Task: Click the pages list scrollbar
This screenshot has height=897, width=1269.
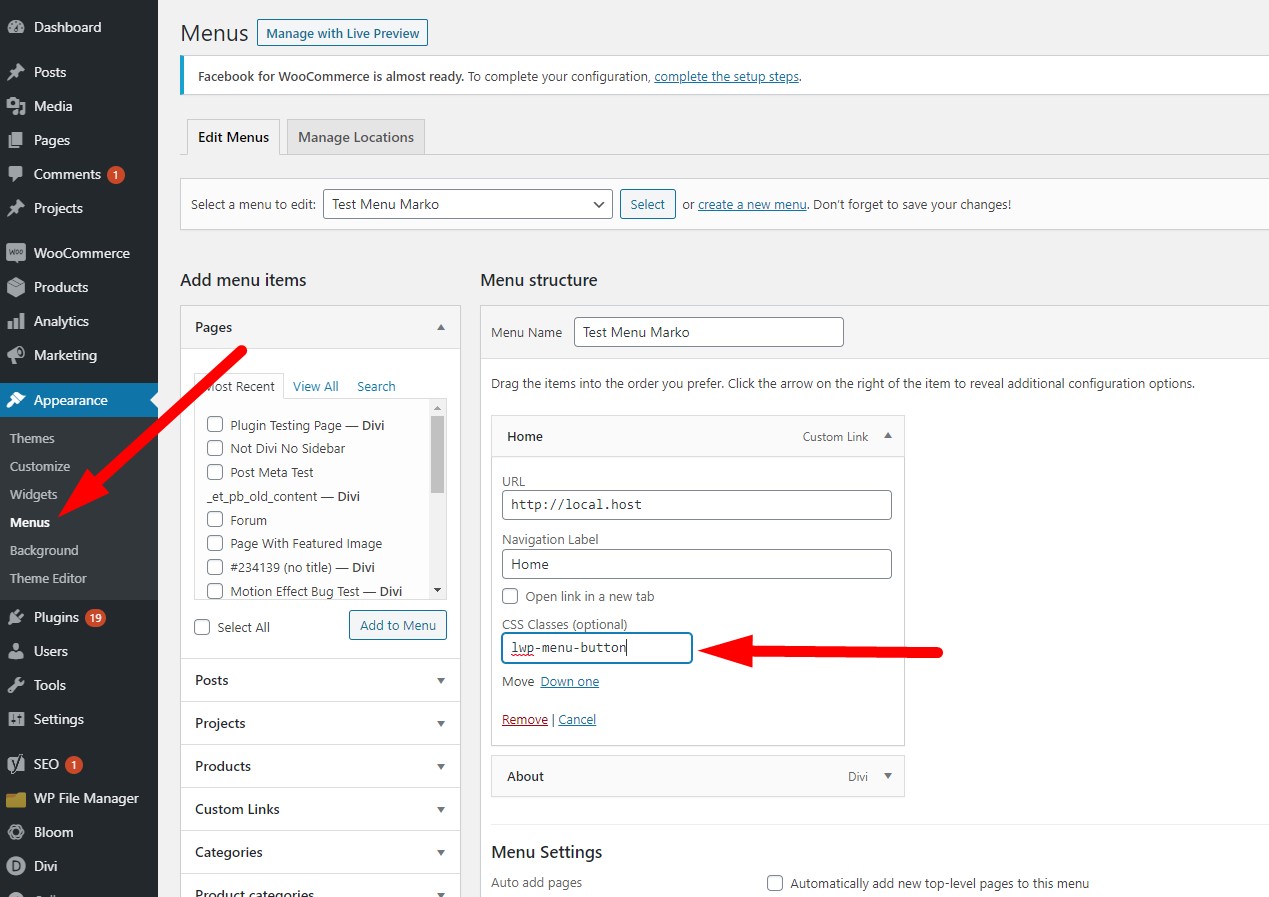Action: point(437,454)
